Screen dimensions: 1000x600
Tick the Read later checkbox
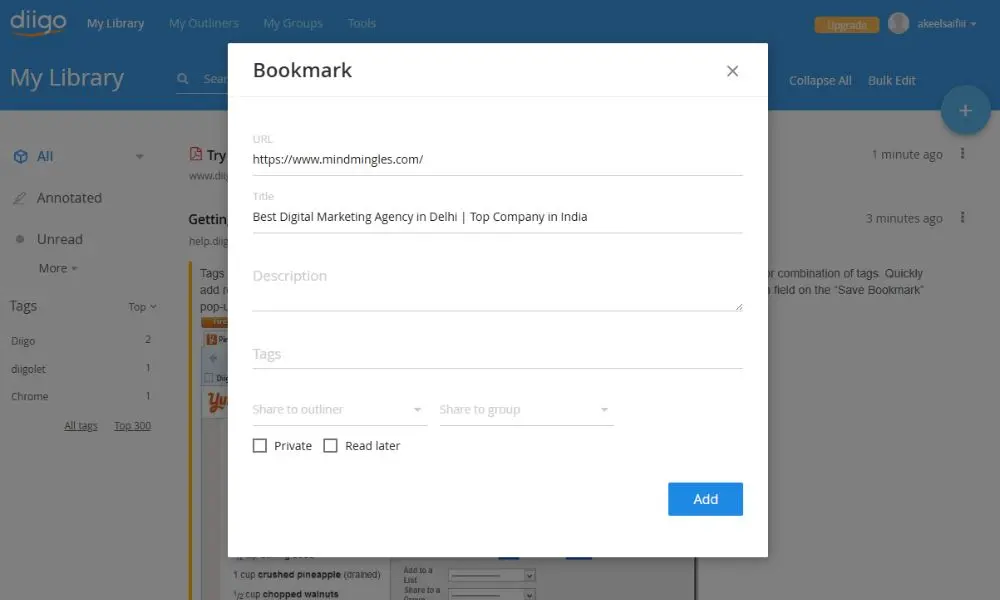click(x=330, y=446)
